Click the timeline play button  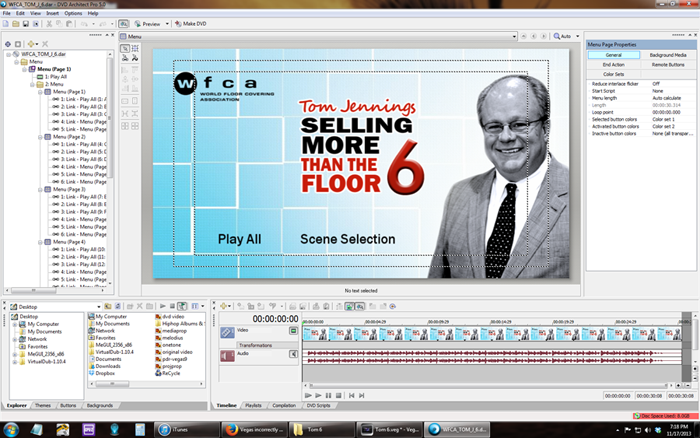318,396
